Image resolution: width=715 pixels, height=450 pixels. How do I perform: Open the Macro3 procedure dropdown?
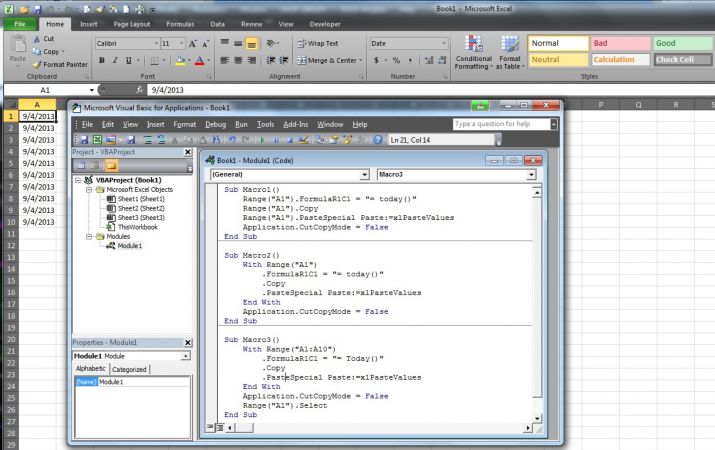[x=531, y=175]
